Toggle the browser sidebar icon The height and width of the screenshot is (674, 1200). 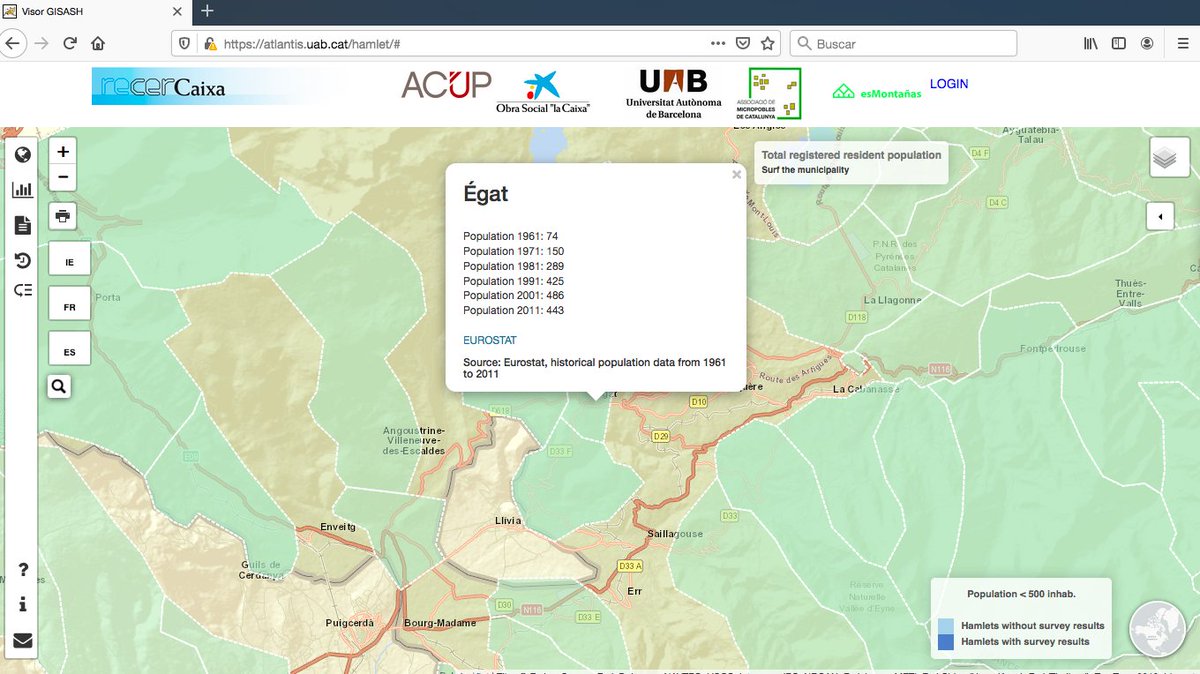tap(1119, 44)
